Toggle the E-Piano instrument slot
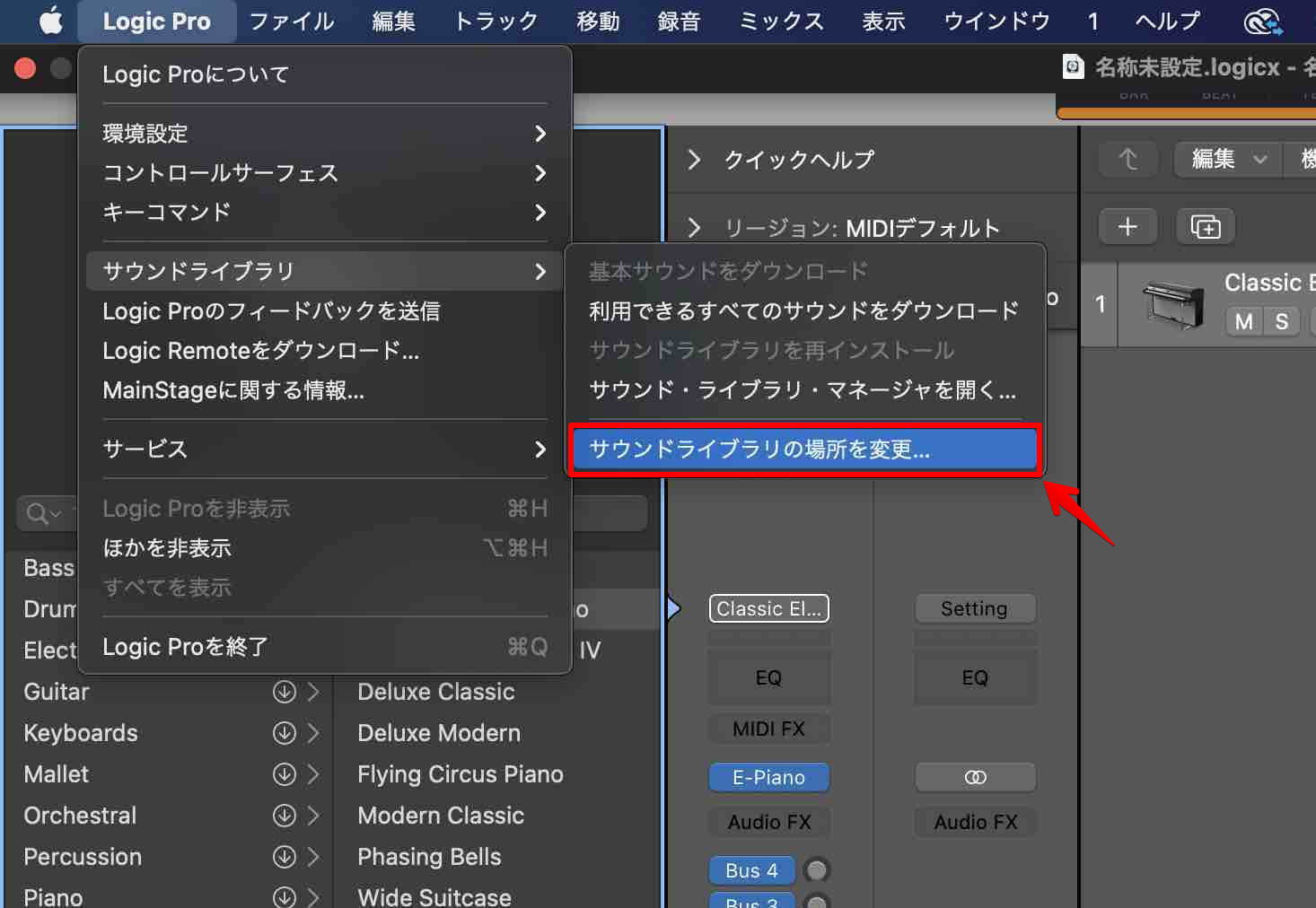This screenshot has width=1316, height=908. click(768, 777)
